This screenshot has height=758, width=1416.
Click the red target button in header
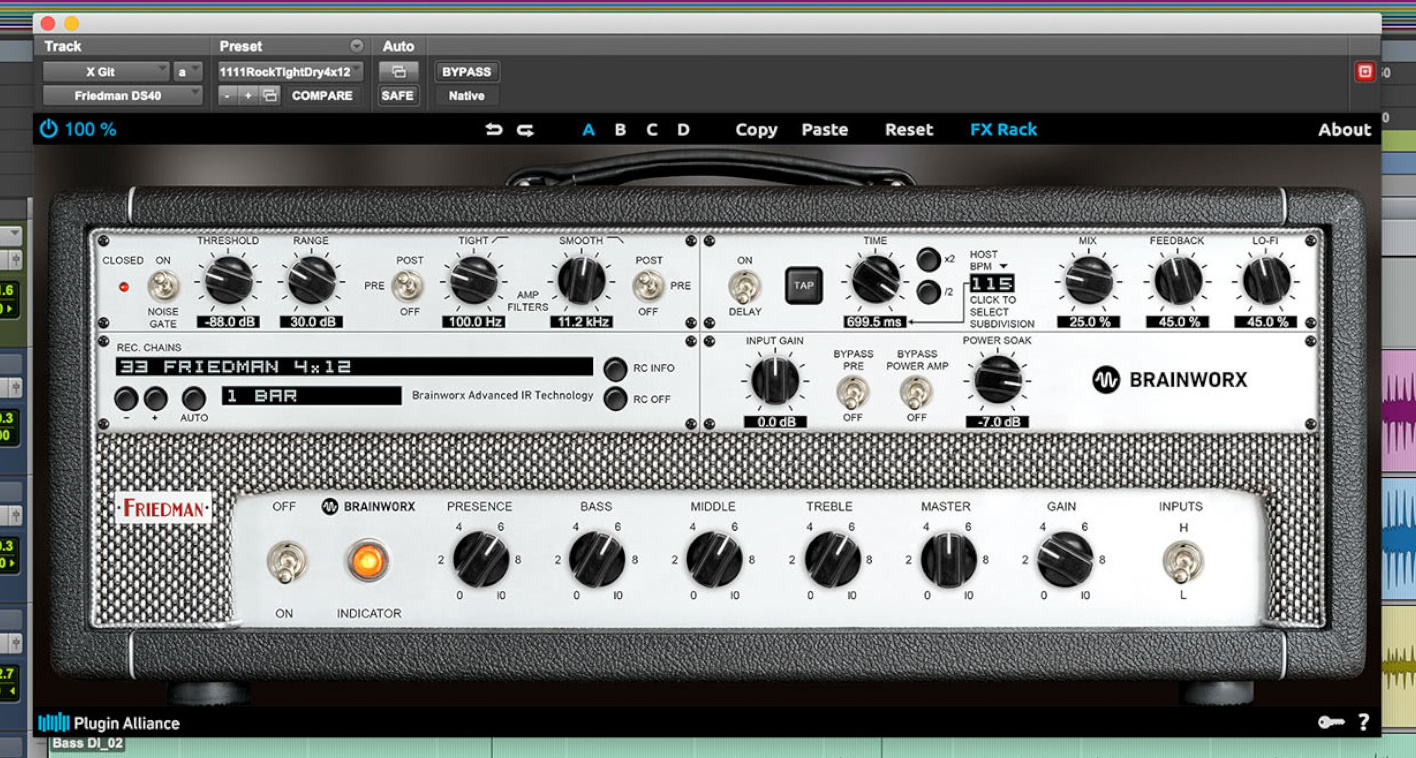tap(1365, 72)
